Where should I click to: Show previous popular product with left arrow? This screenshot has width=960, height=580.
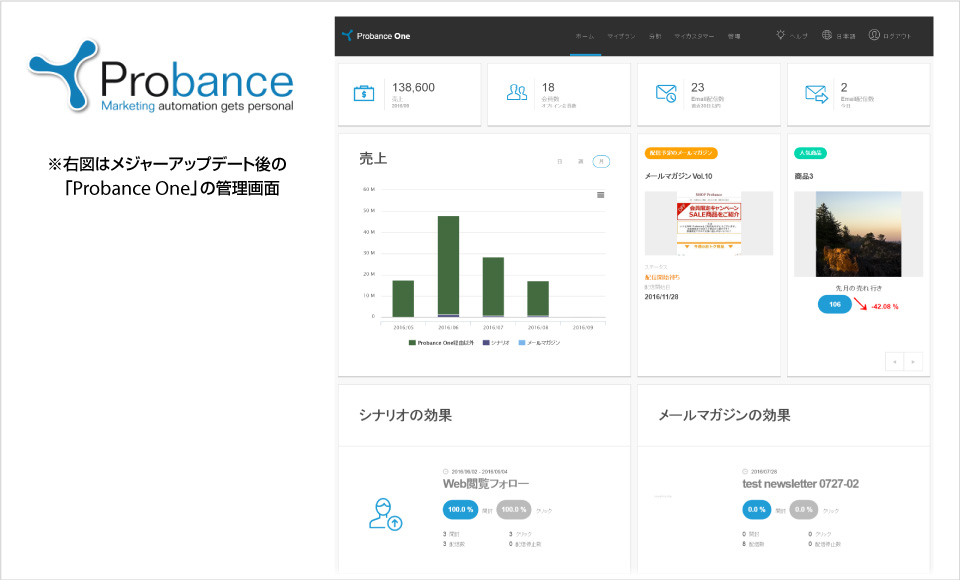[894, 361]
